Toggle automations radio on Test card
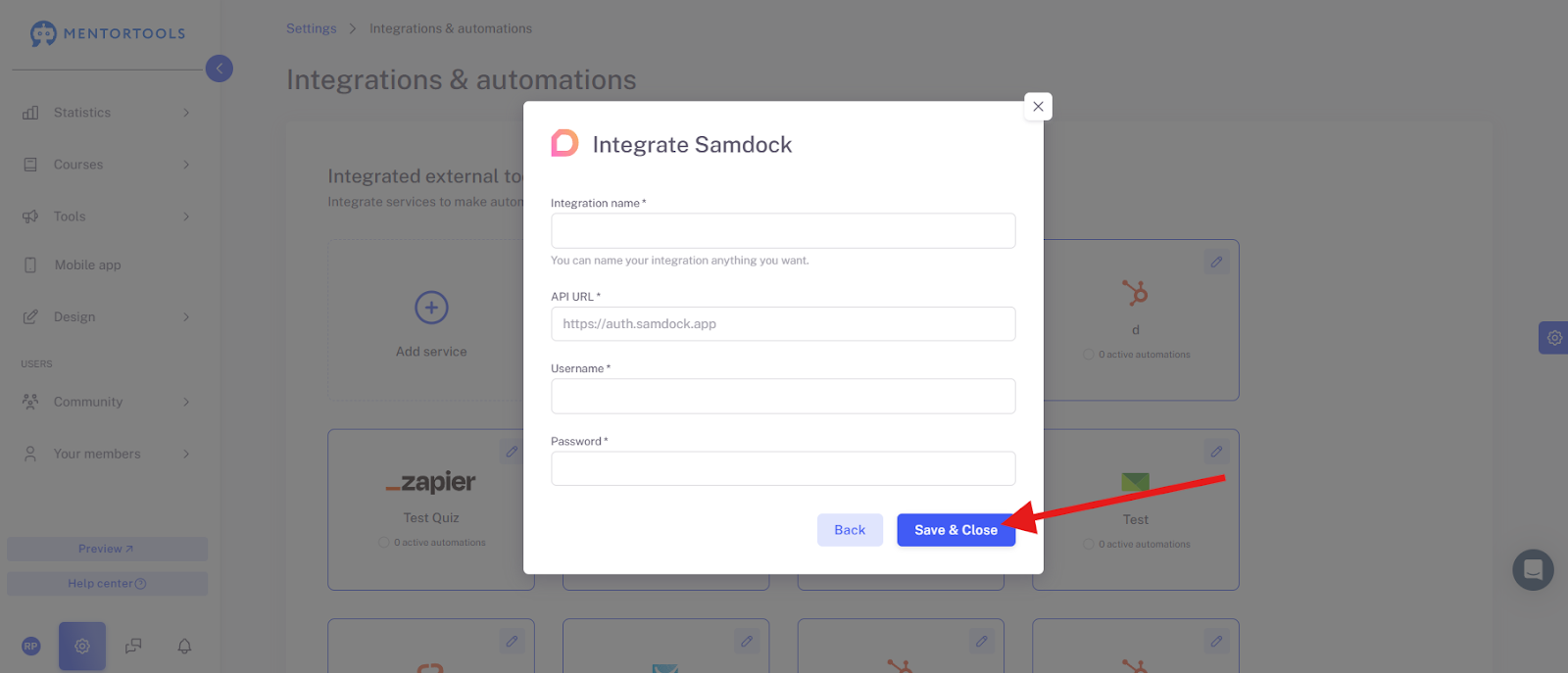Screen dimensions: 1568x673 pyautogui.click(x=1089, y=545)
